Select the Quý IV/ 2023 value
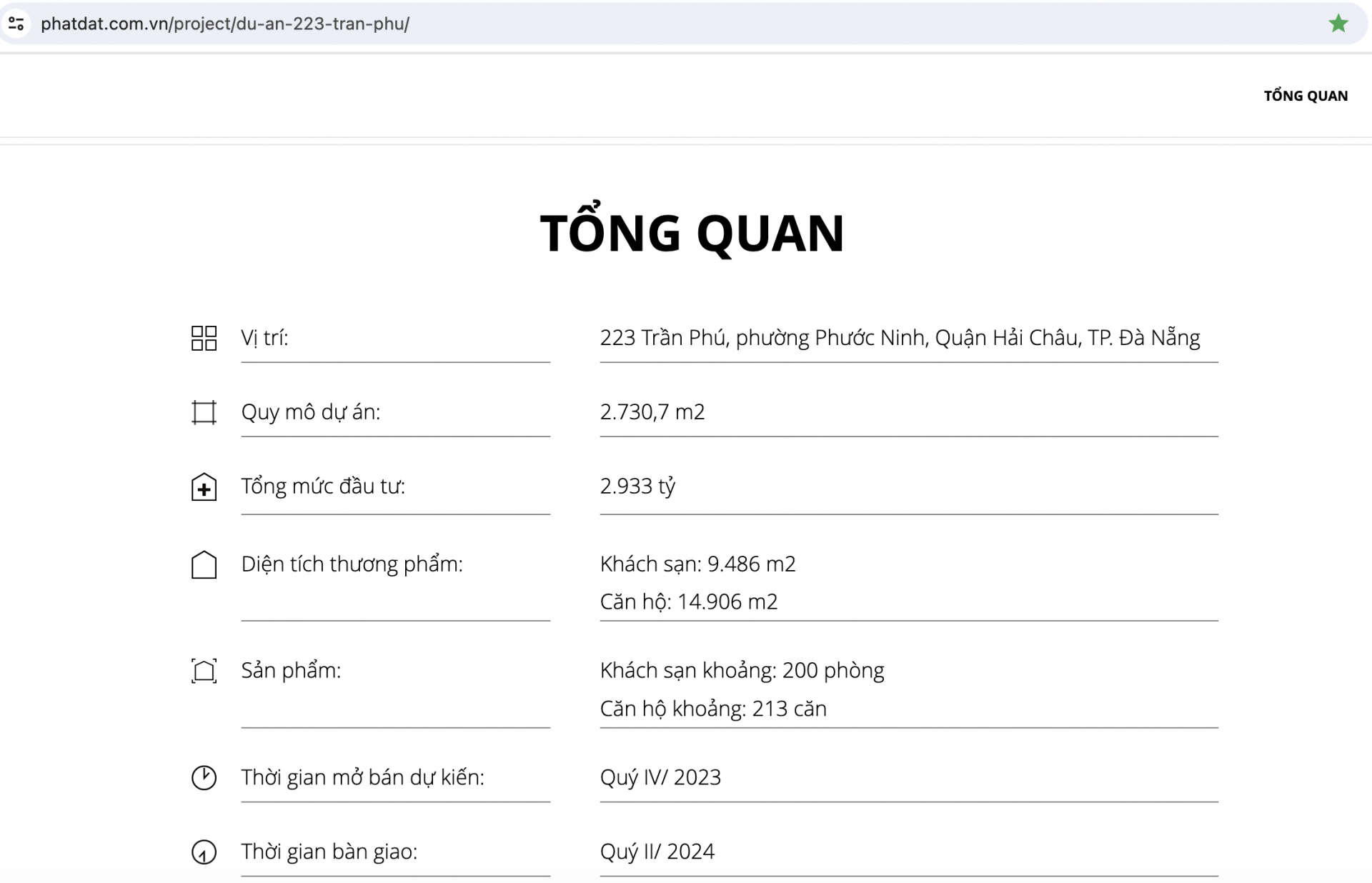 (x=660, y=778)
